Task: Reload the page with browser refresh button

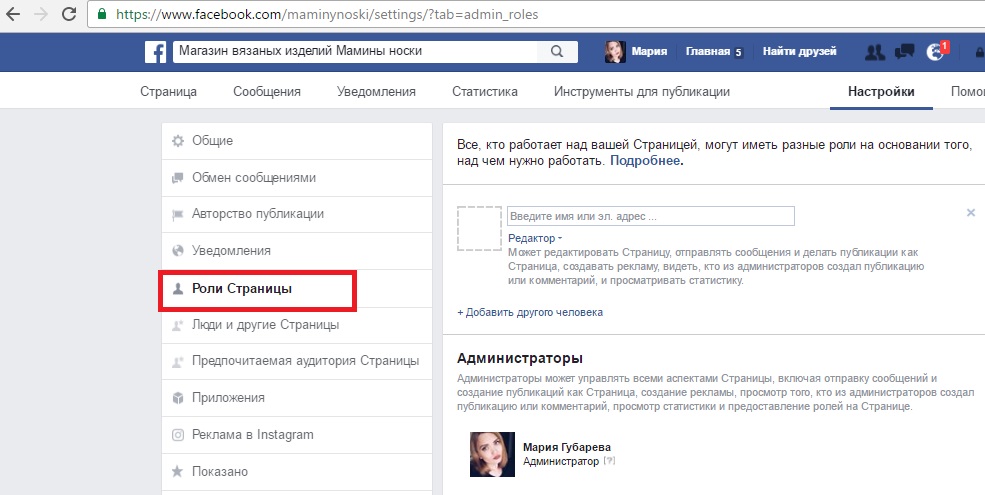Action: click(x=68, y=15)
